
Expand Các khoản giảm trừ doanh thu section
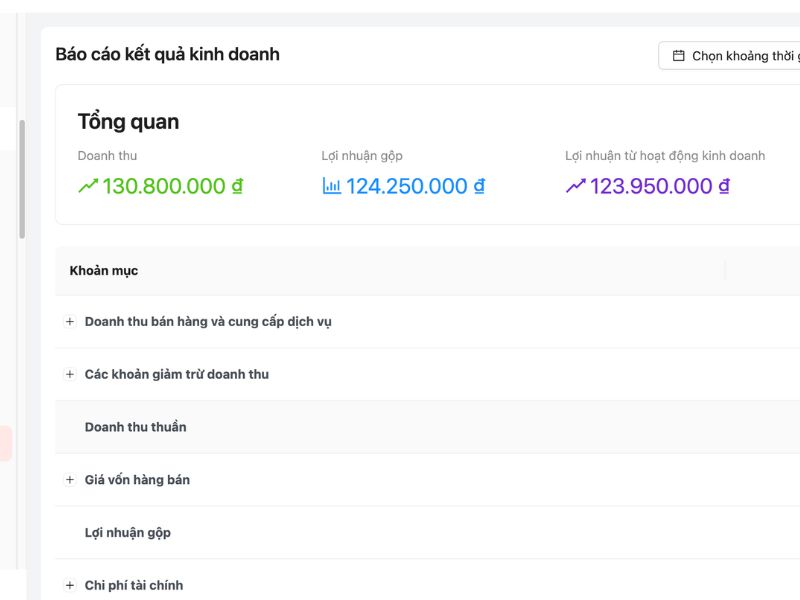tap(69, 373)
